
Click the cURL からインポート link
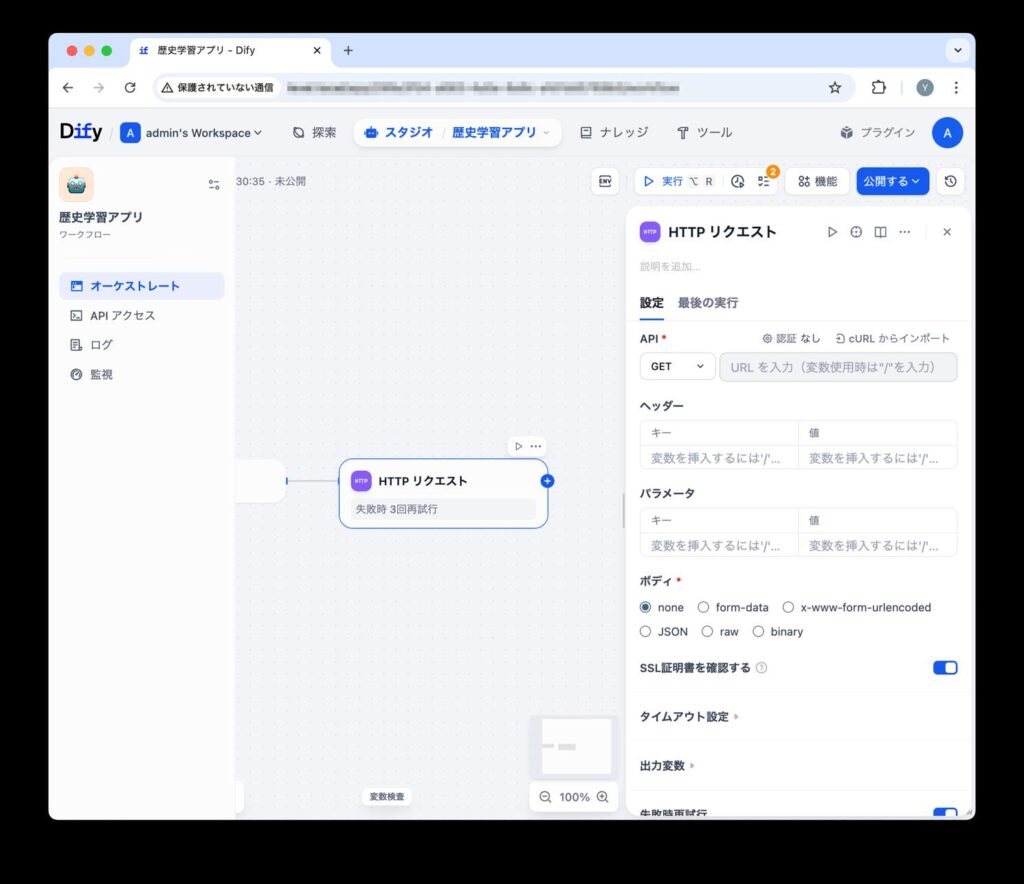click(x=898, y=338)
